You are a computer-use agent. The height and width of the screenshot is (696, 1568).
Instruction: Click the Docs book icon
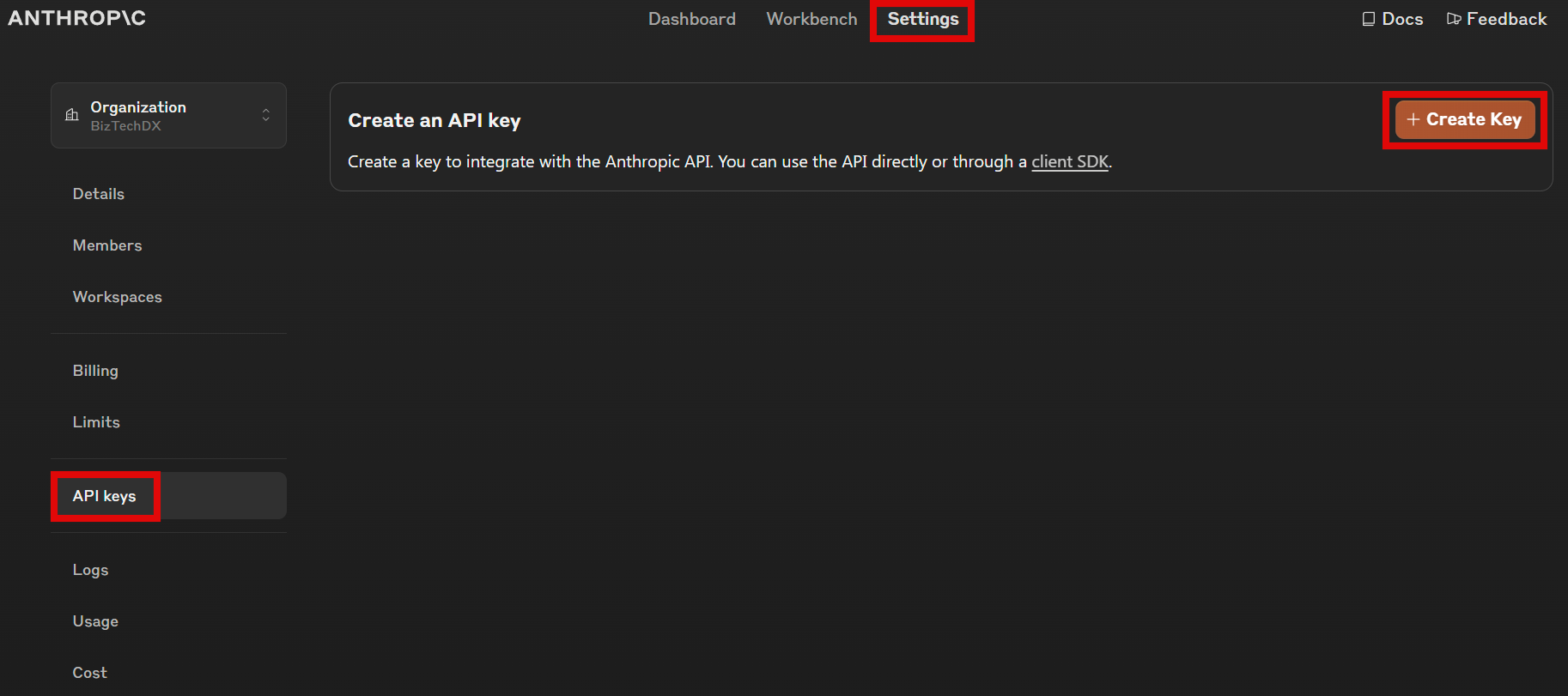pyautogui.click(x=1368, y=19)
